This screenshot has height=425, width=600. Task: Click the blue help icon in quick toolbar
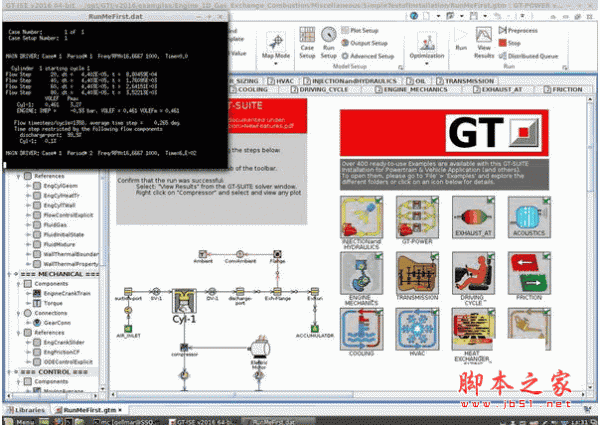point(414,16)
